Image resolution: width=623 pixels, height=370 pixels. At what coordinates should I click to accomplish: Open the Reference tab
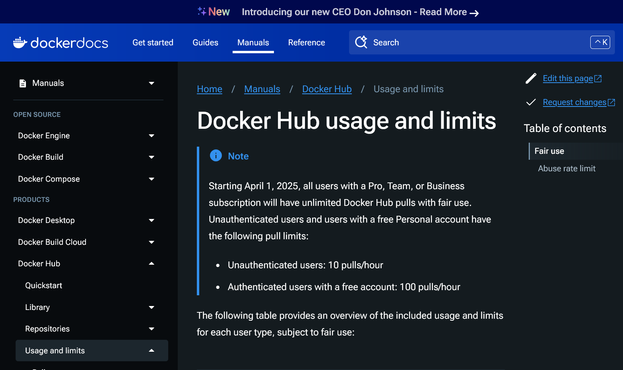tap(306, 43)
